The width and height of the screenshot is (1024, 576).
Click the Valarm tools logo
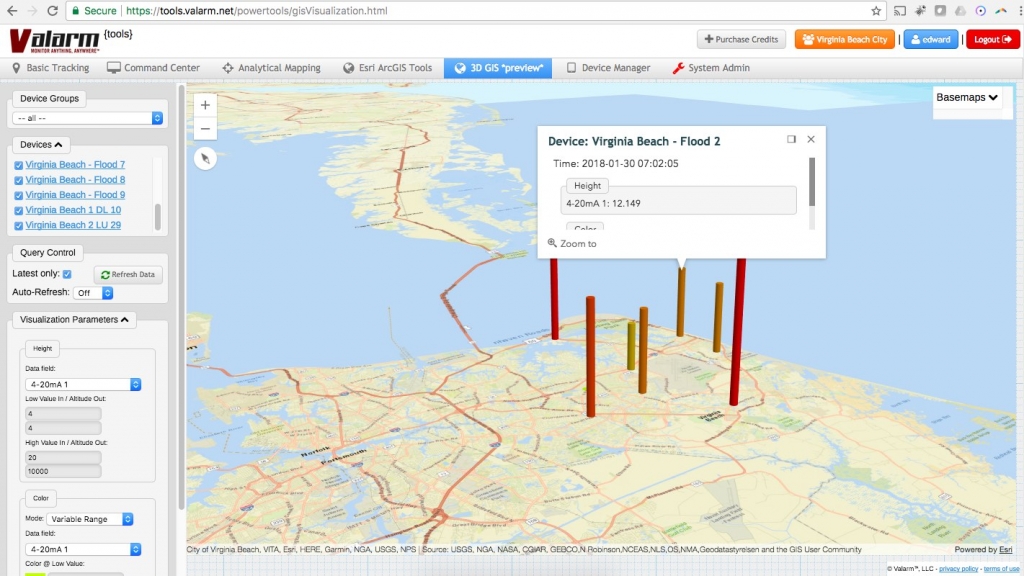71,40
